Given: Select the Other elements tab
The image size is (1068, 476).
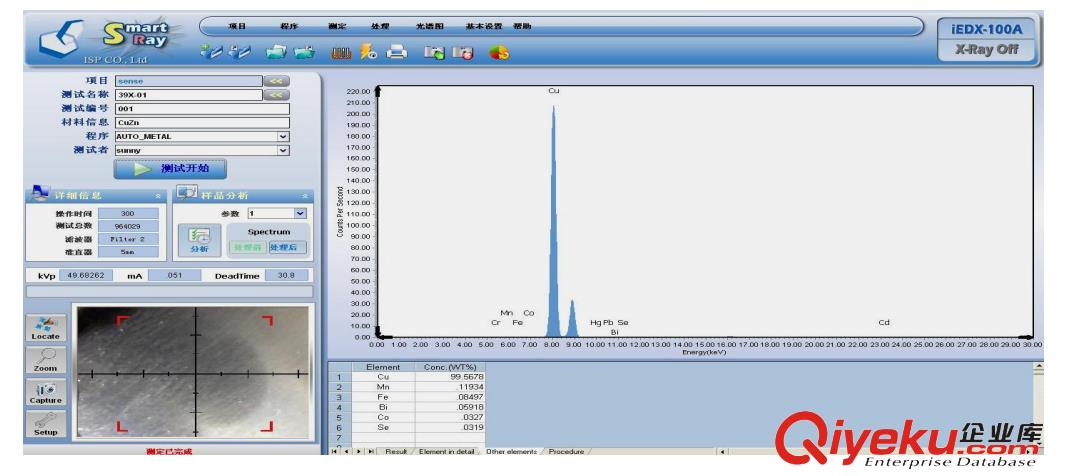Looking at the screenshot, I should pyautogui.click(x=511, y=451).
